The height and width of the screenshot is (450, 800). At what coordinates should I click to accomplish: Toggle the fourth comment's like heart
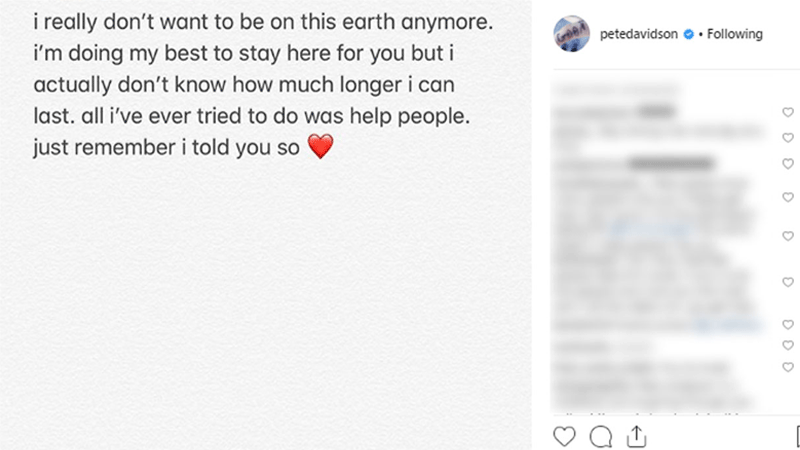tap(788, 197)
